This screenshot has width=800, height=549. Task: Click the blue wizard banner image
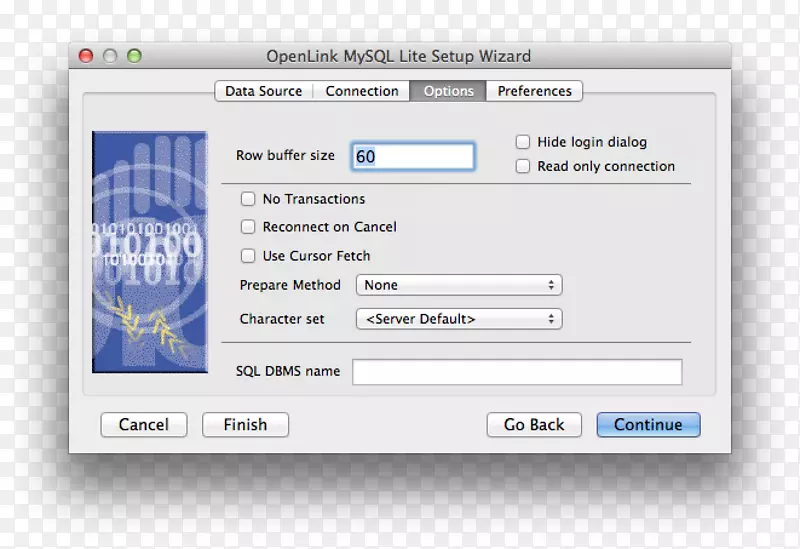pos(150,252)
